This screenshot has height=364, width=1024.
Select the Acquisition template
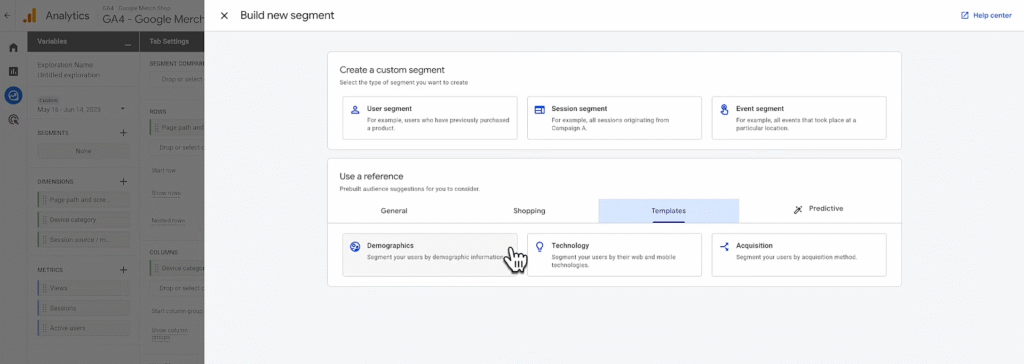(799, 255)
